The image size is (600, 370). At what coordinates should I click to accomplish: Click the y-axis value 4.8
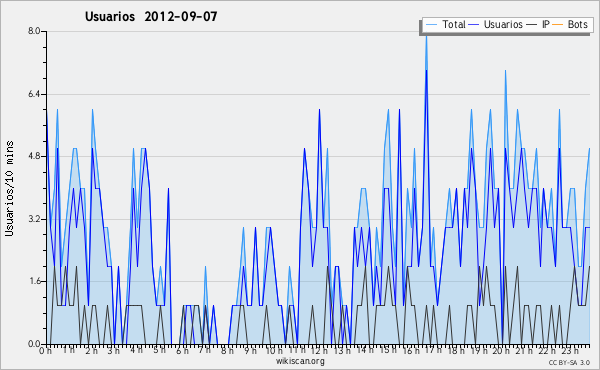(x=34, y=156)
